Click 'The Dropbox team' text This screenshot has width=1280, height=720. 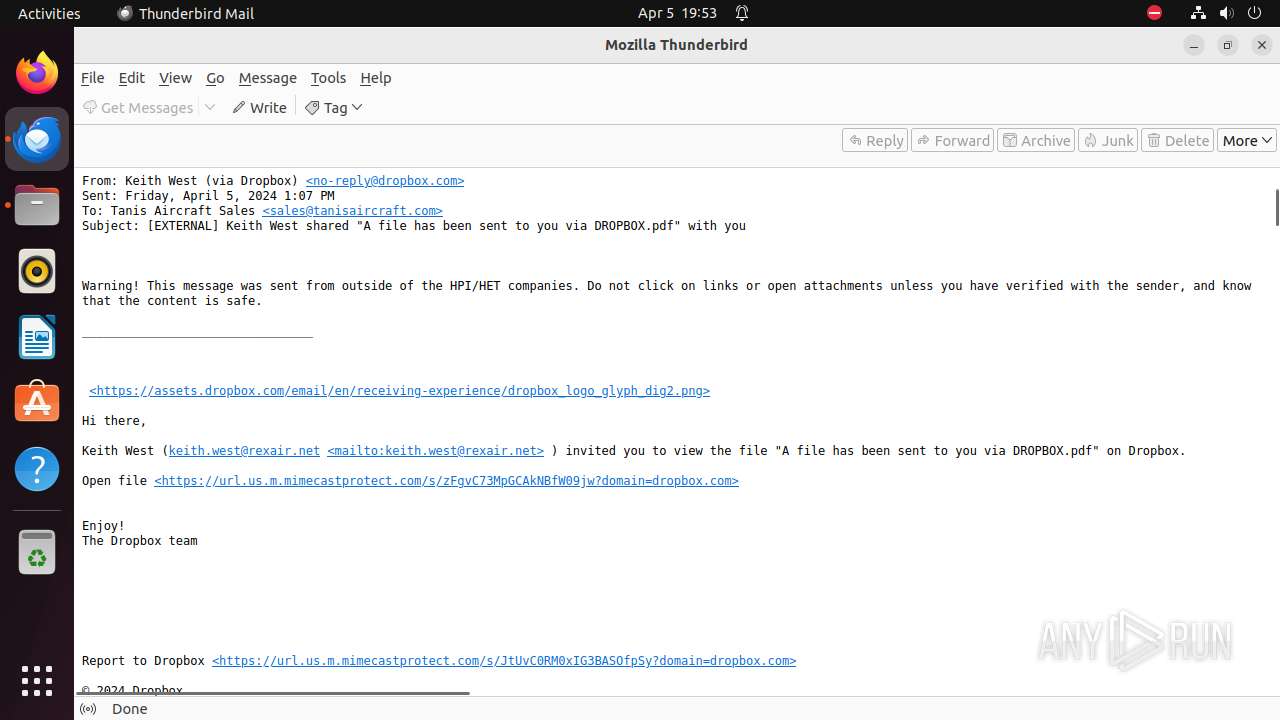(140, 541)
